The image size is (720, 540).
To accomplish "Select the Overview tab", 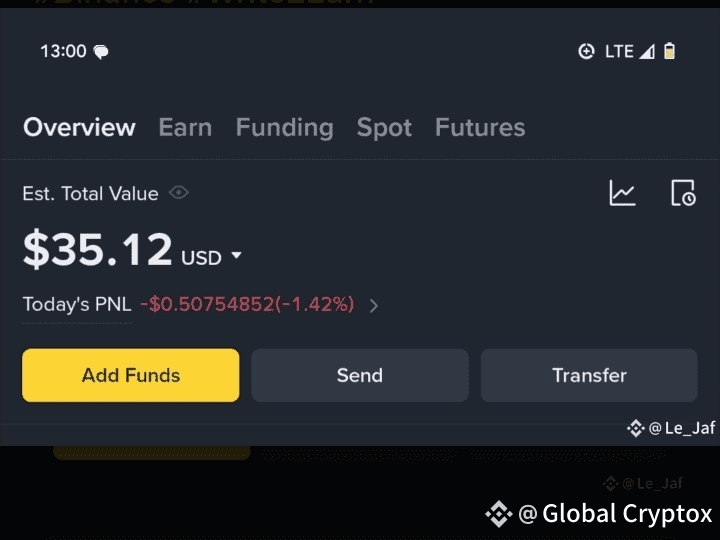I will click(79, 127).
